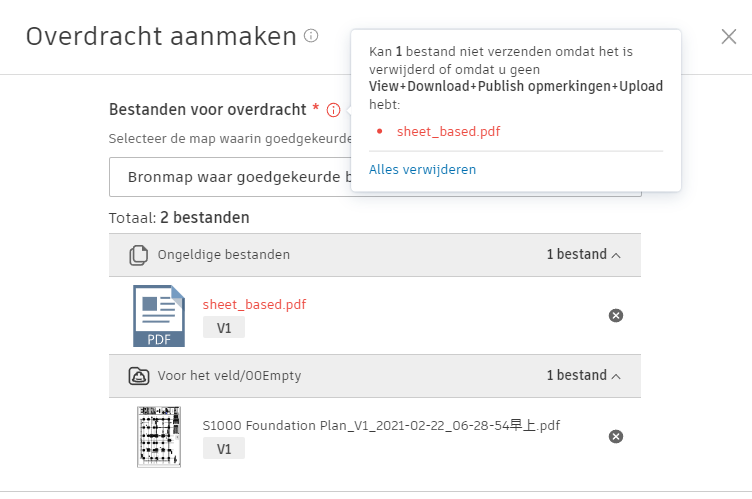Remove sheet_based.pdf with its X icon
This screenshot has width=752, height=499.
tap(616, 316)
